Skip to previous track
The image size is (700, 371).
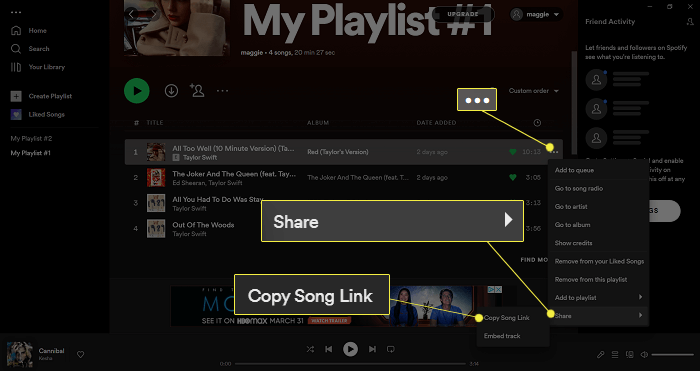329,349
